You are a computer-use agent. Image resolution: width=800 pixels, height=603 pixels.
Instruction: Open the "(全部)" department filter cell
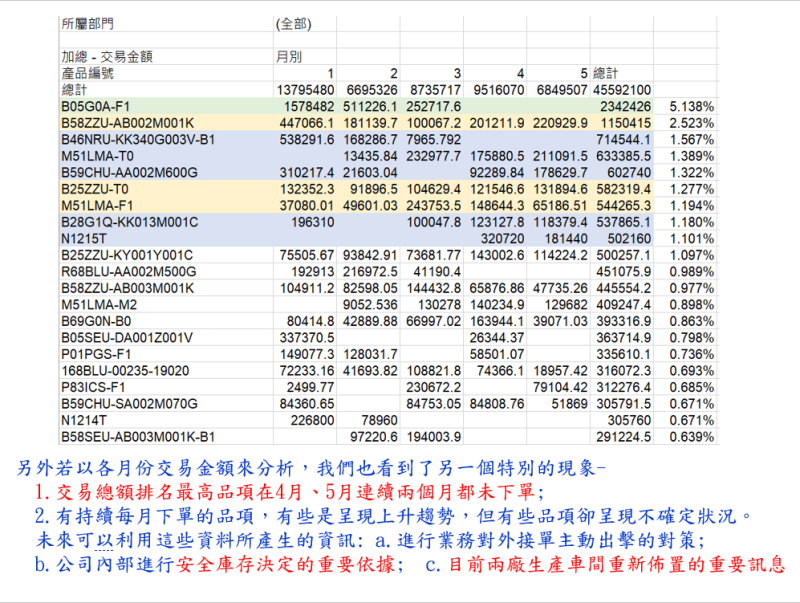click(x=292, y=21)
